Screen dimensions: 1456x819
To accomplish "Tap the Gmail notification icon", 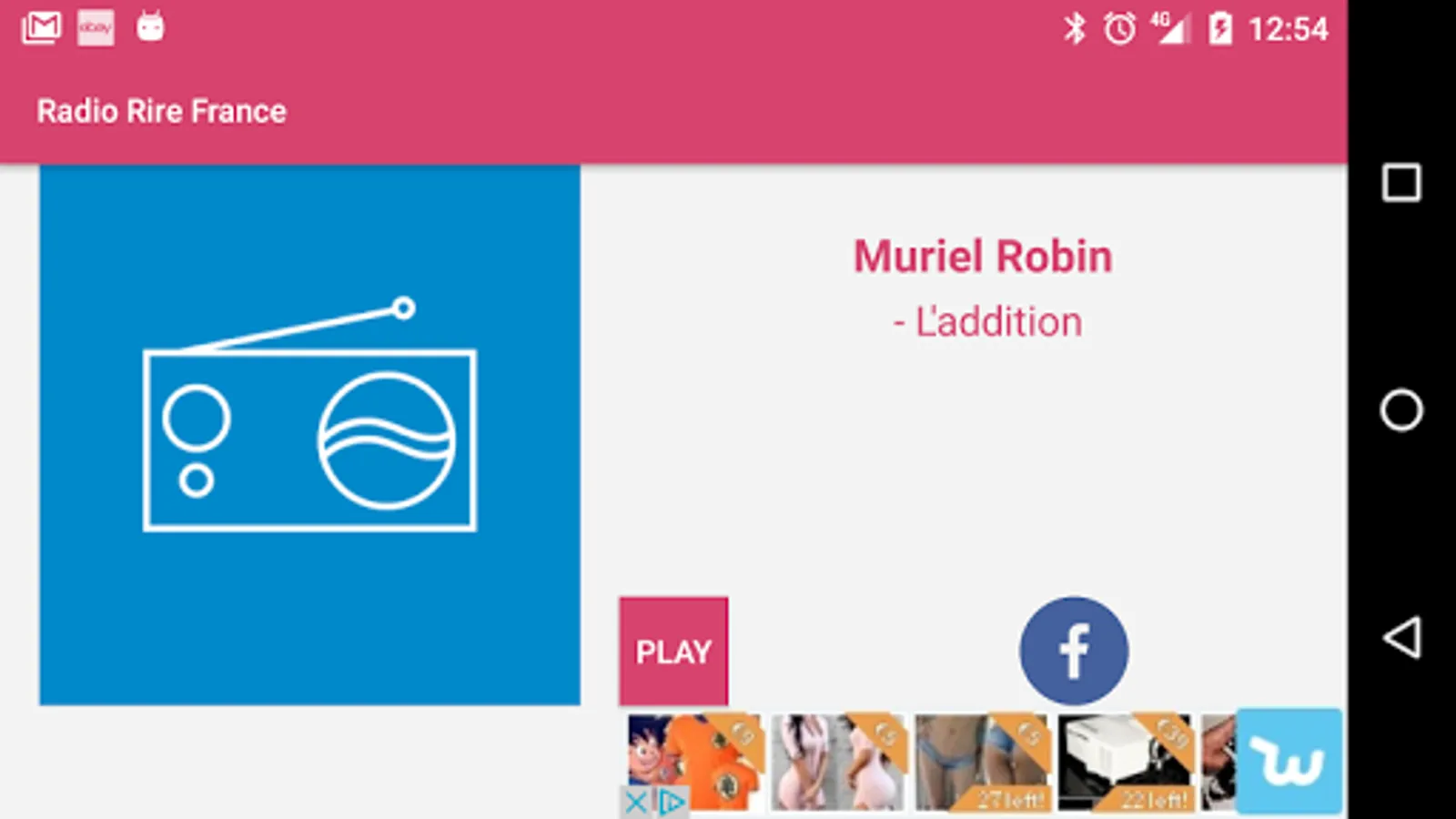I will [x=42, y=28].
